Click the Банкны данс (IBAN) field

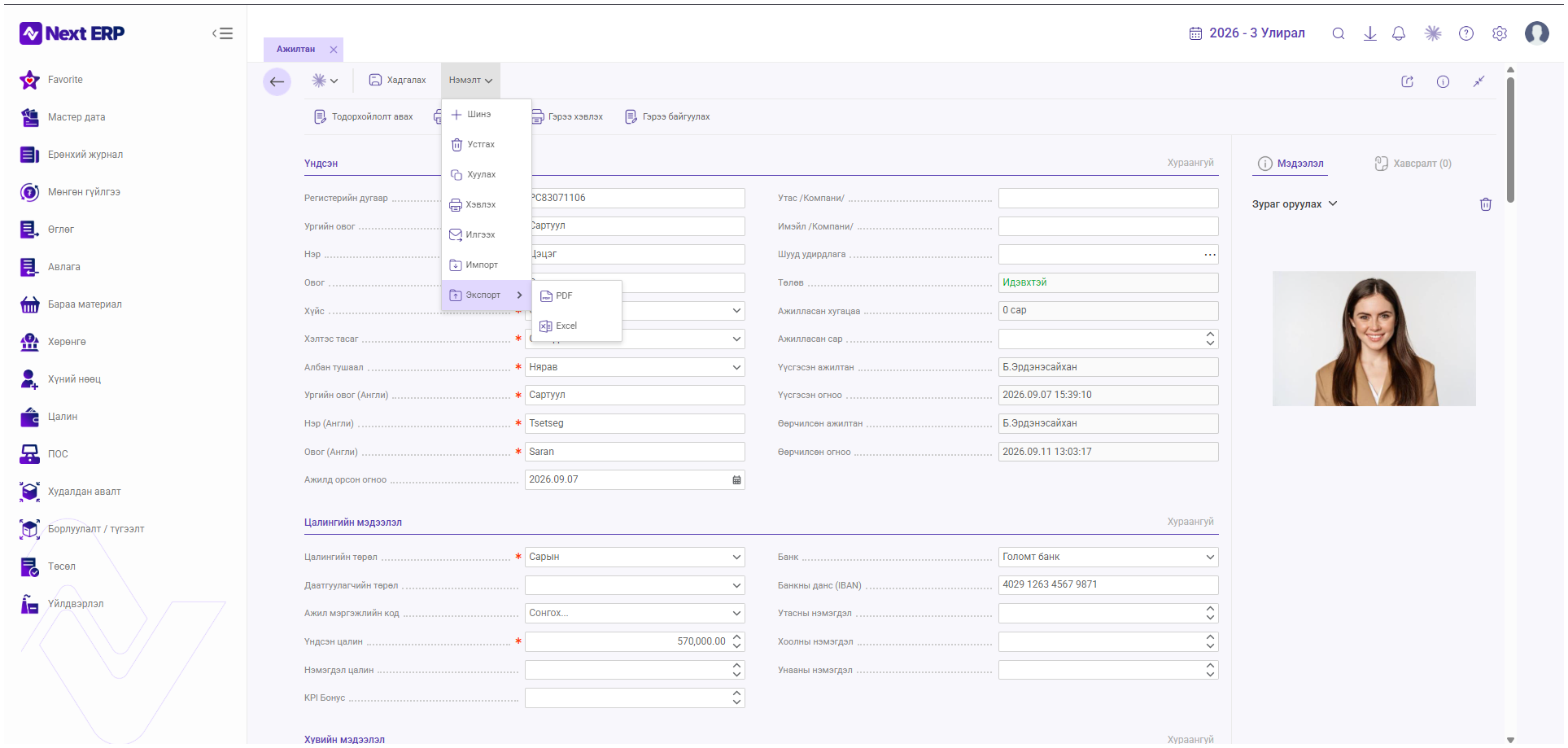(x=1108, y=585)
